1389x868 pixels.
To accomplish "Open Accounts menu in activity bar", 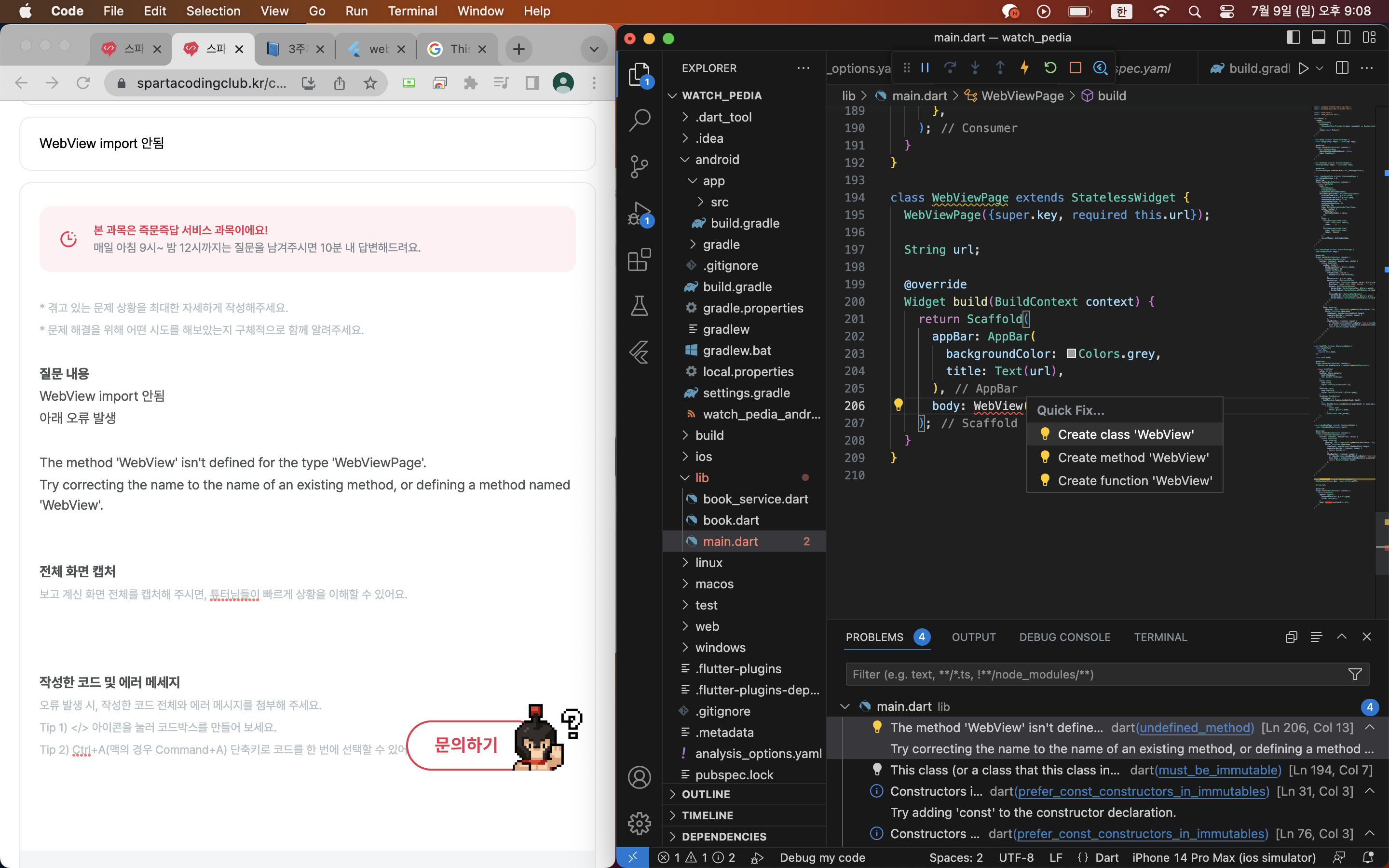I will pos(640,777).
